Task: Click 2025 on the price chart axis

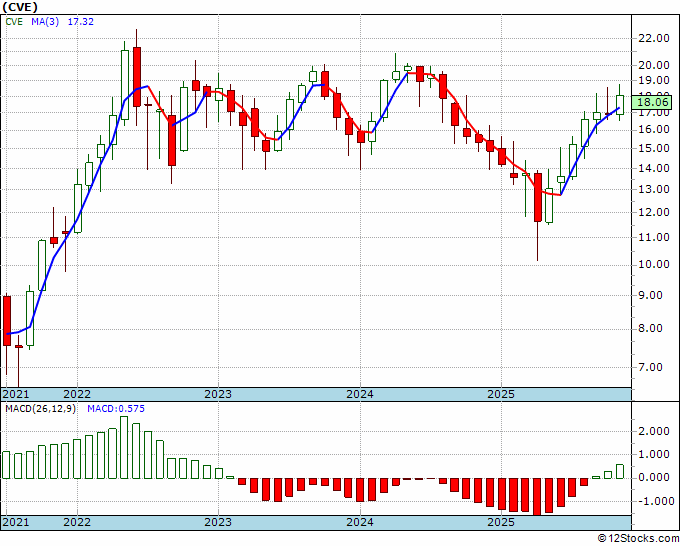Action: pos(501,394)
